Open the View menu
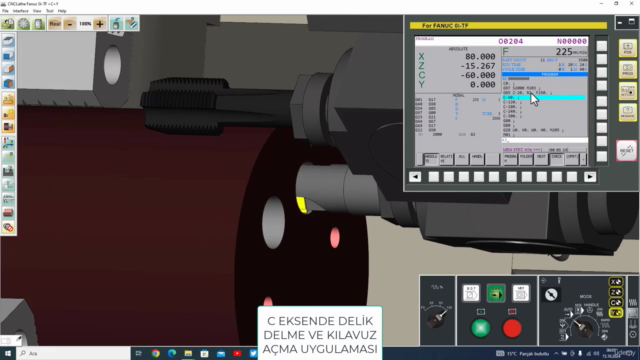This screenshot has width=640, height=360. coord(37,11)
